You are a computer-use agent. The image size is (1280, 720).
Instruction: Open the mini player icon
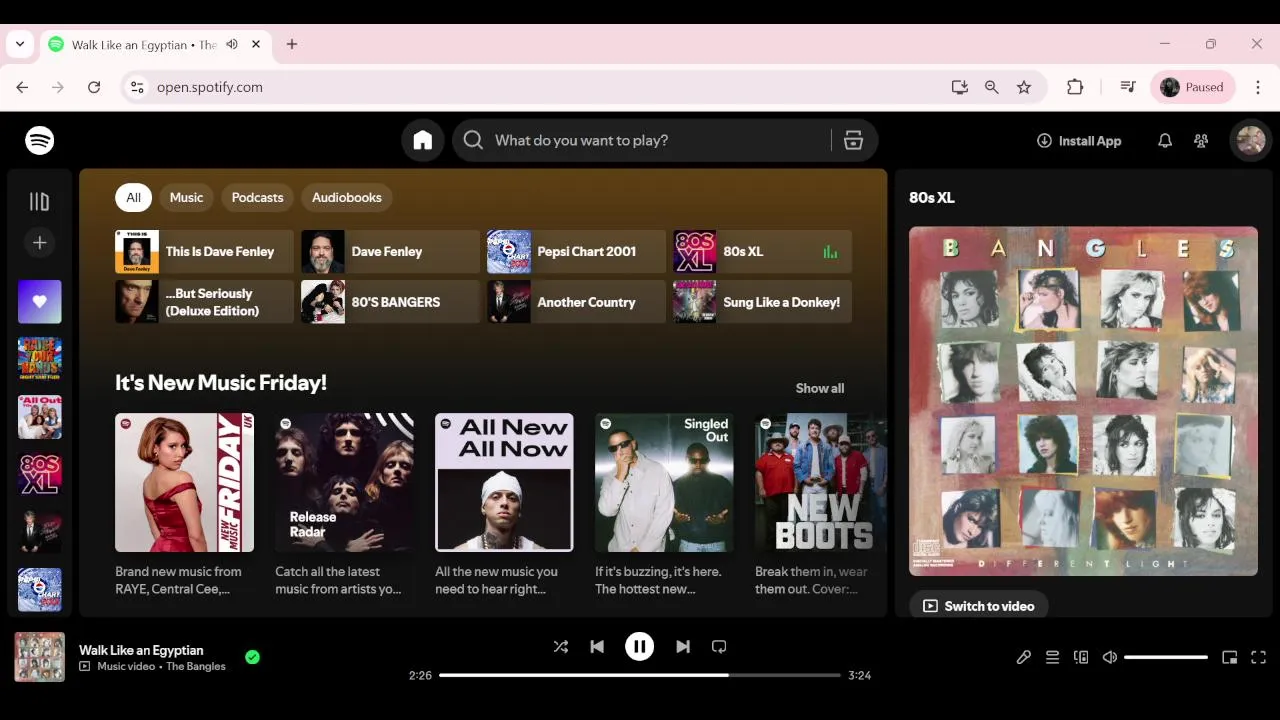(1230, 657)
